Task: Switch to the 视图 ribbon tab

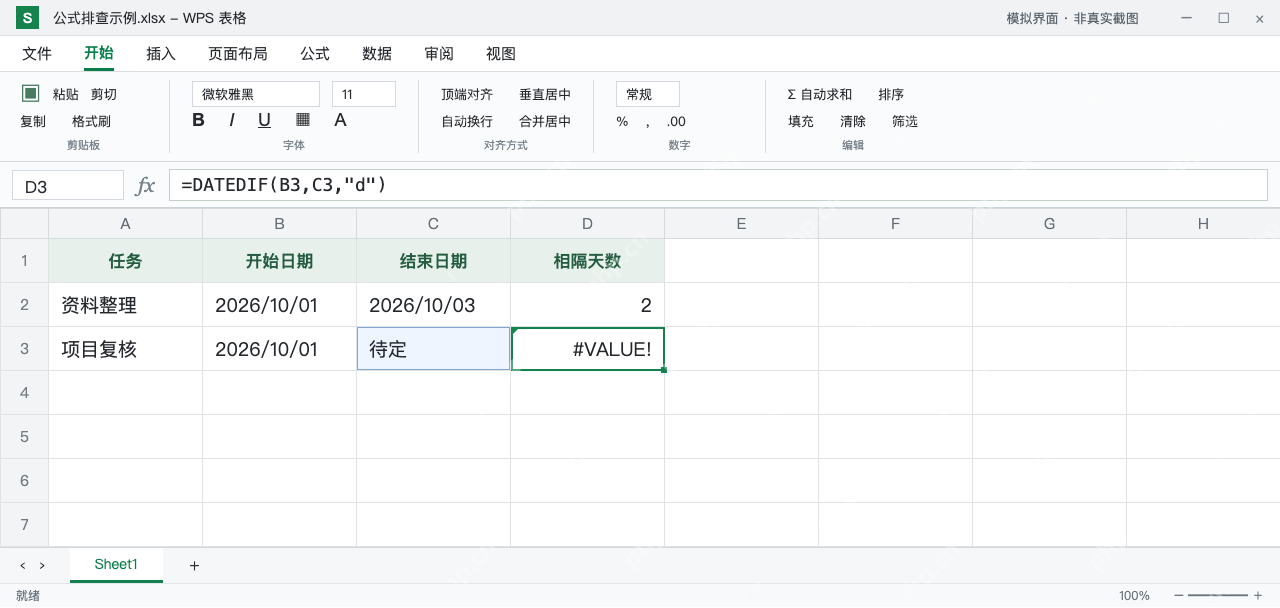Action: [501, 54]
